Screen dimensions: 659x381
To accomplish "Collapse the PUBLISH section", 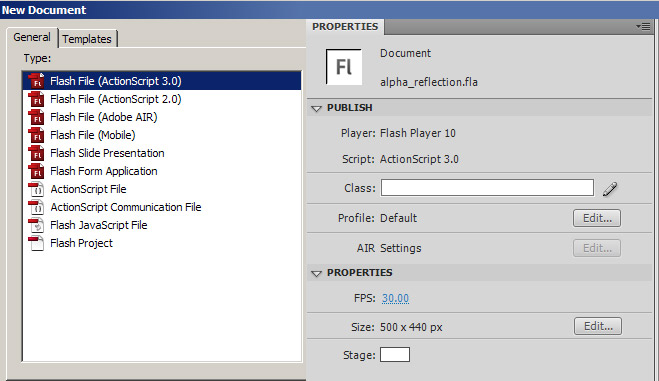I will point(316,108).
